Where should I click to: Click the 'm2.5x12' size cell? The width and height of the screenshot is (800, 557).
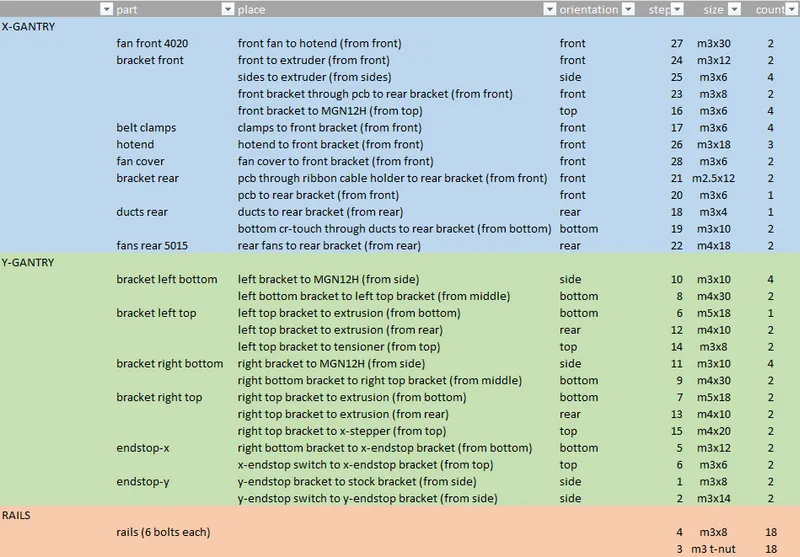point(713,178)
